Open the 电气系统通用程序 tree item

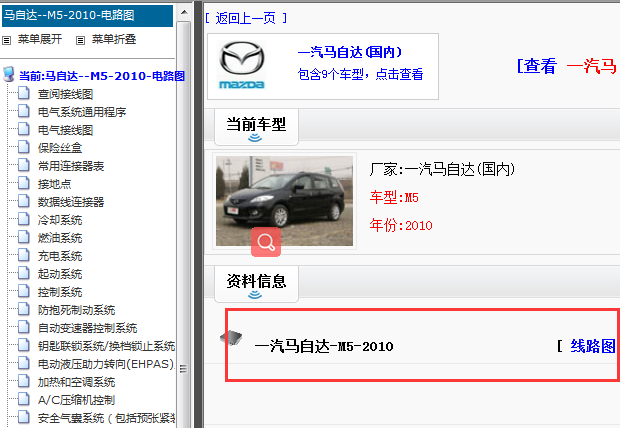click(82, 112)
